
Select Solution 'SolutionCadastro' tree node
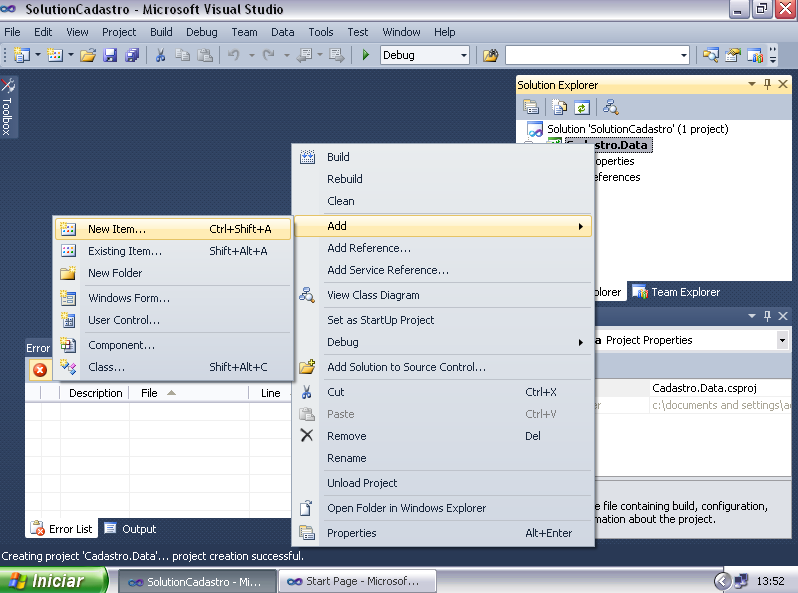coord(637,129)
